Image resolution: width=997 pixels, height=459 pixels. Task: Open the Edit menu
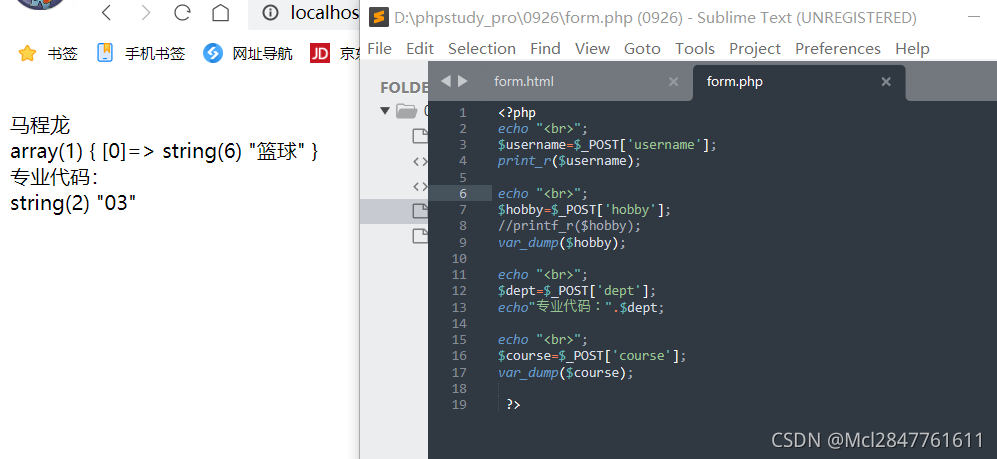420,49
